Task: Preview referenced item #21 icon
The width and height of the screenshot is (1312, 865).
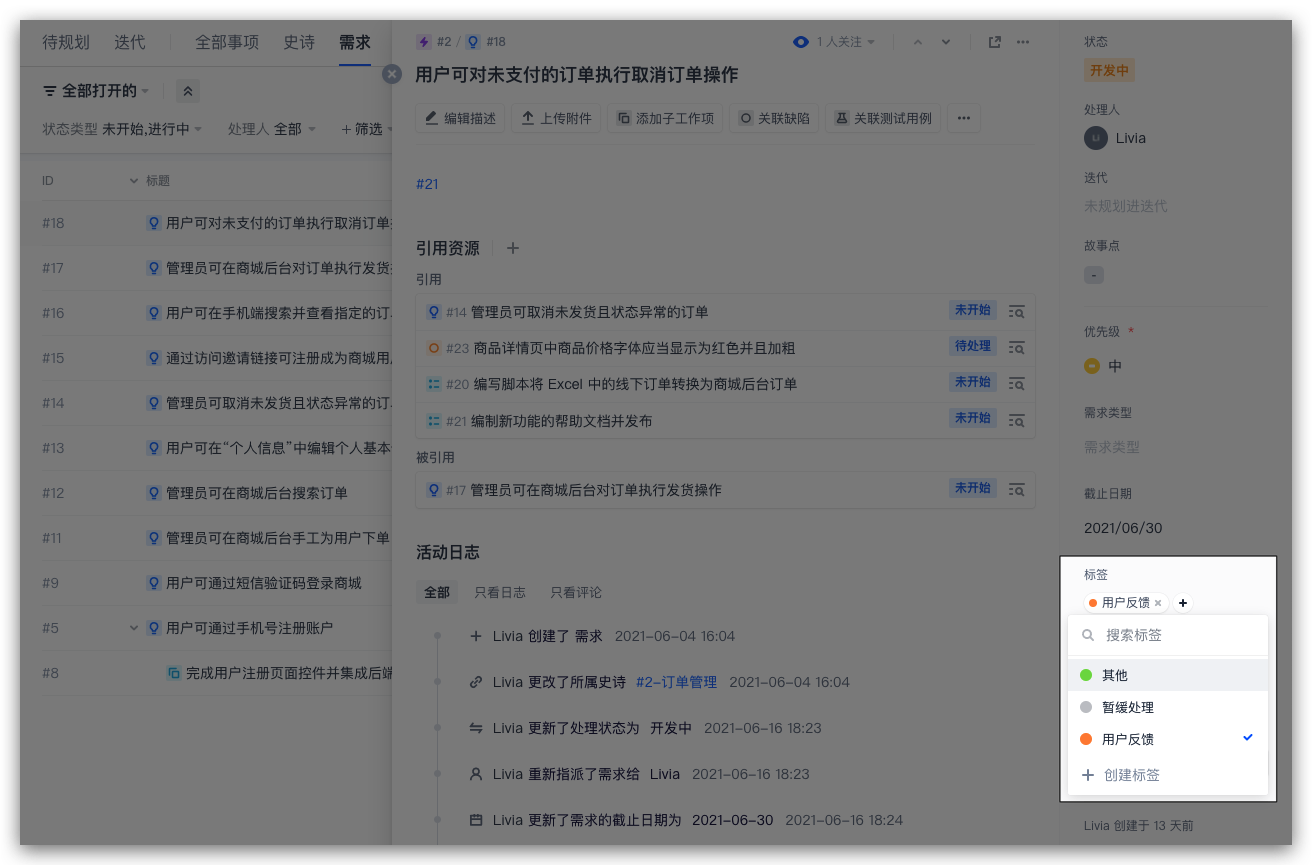Action: (1017, 420)
